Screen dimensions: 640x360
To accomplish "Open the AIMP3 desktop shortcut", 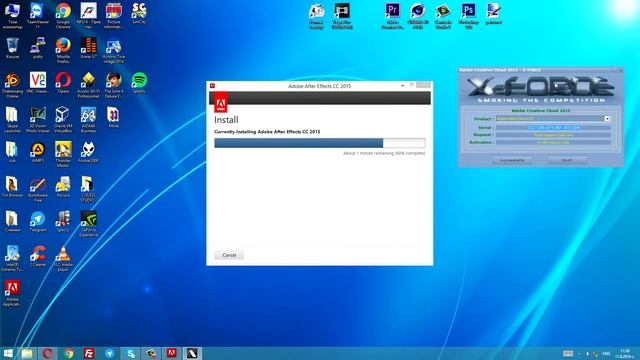I will coord(38,152).
